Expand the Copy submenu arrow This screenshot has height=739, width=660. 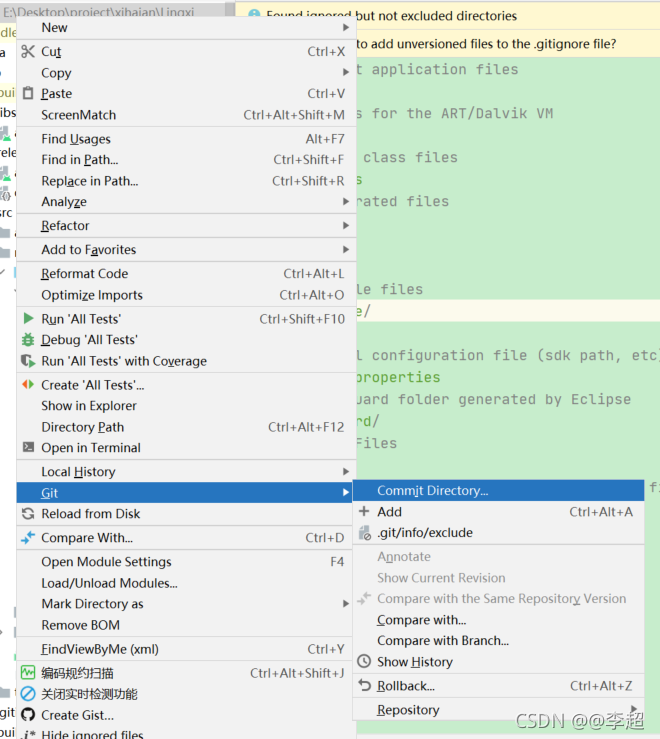tap(346, 72)
